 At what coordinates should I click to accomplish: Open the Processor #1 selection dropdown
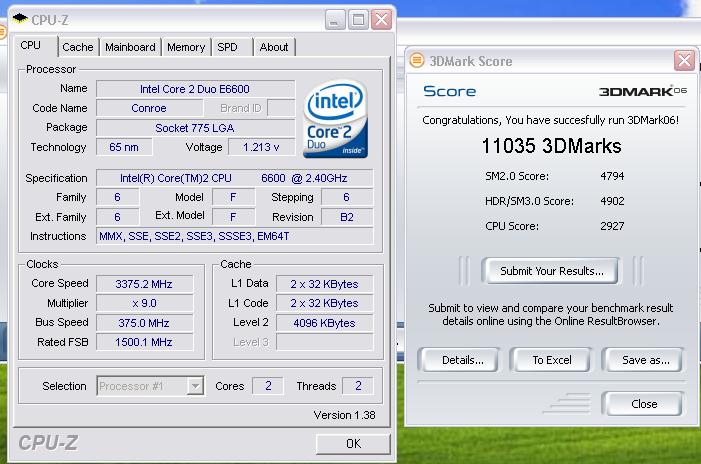(x=195, y=386)
